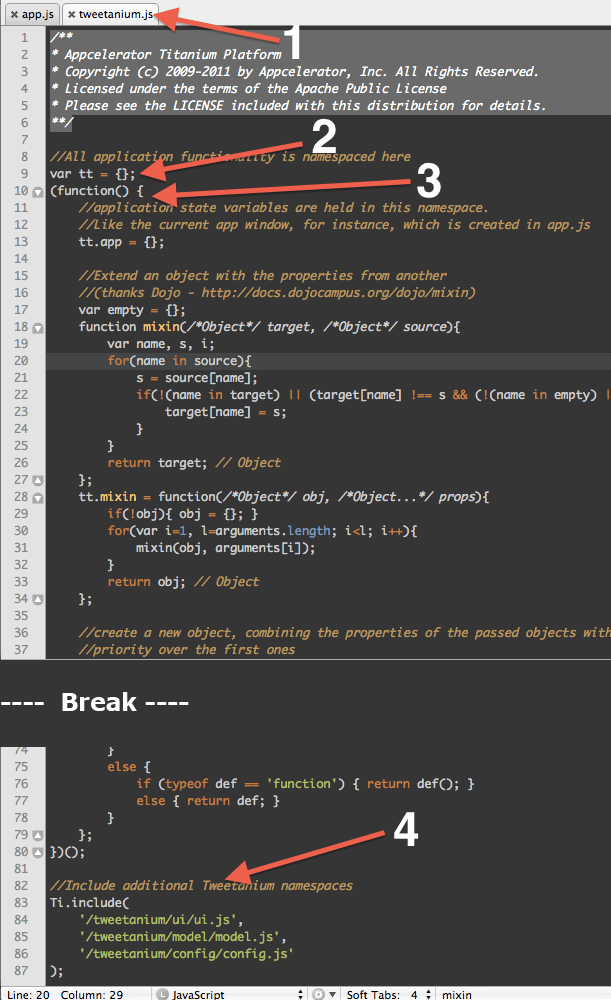Image resolution: width=611 pixels, height=1000 pixels.
Task: Click the 'Ti.include(' line
Action: (x=89, y=902)
